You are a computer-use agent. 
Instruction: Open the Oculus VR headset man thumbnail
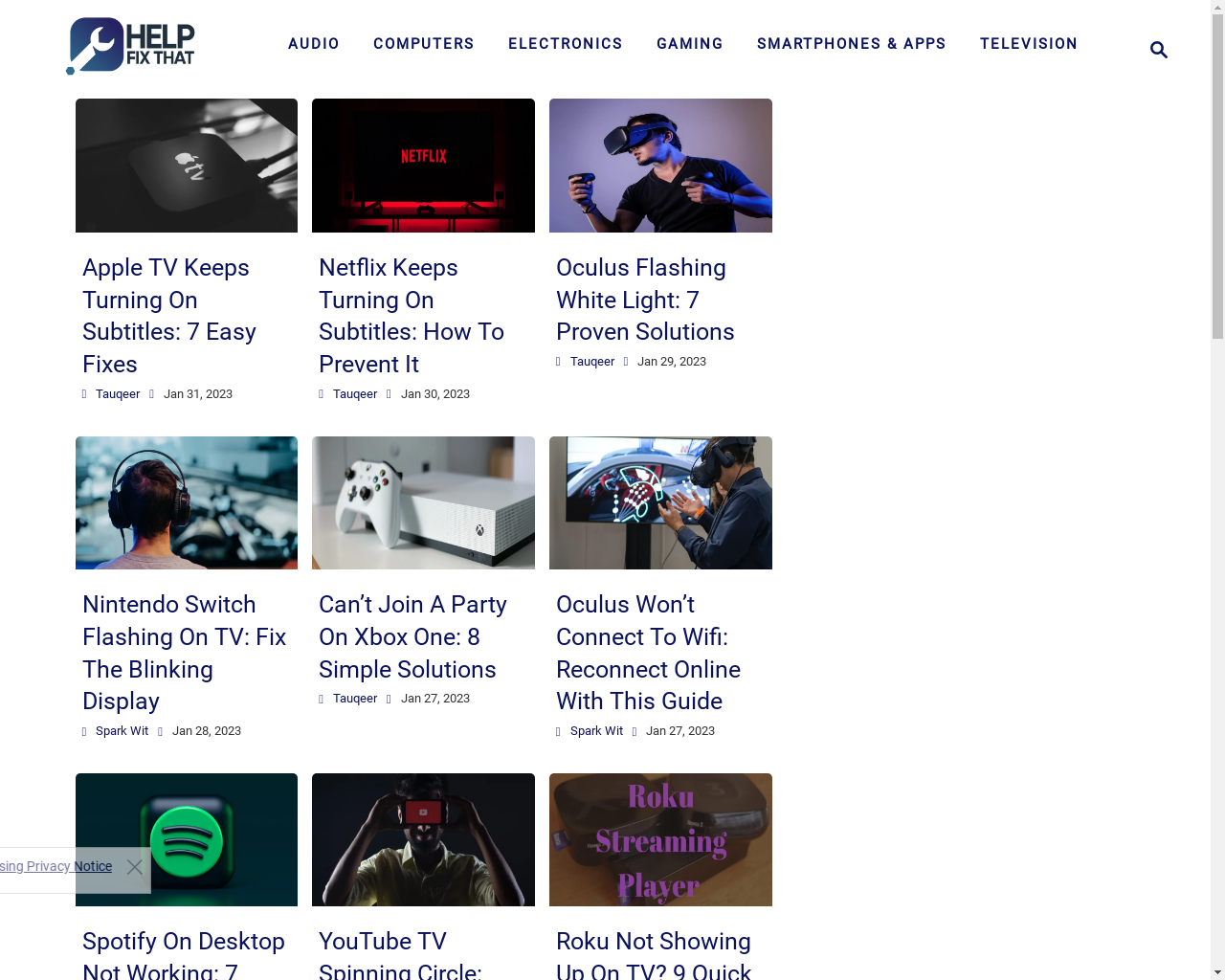(x=660, y=166)
